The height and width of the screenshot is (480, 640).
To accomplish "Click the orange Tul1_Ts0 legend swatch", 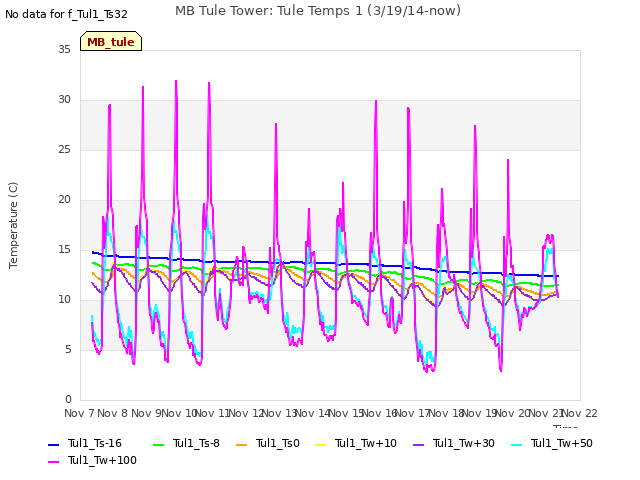I will click(x=242, y=444).
